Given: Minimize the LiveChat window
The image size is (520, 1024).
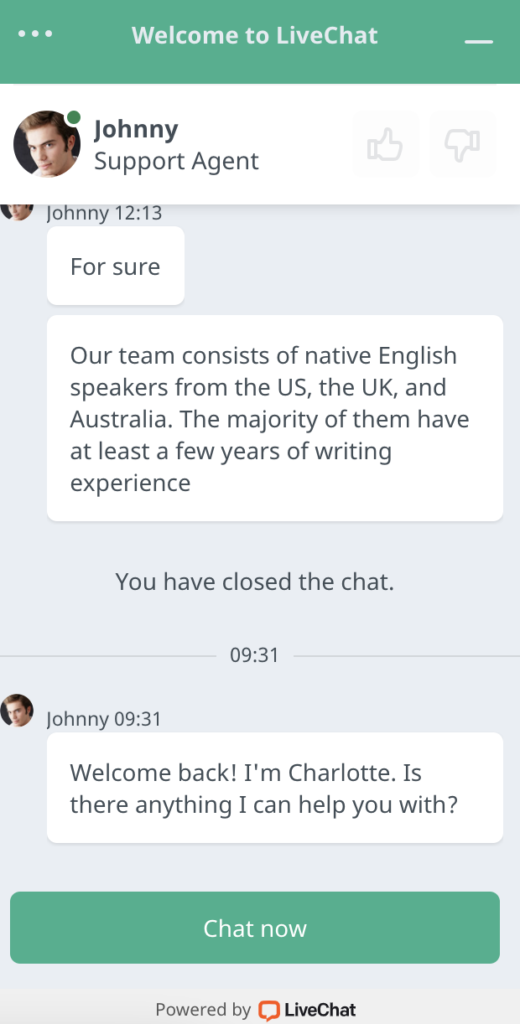Looking at the screenshot, I should (478, 42).
